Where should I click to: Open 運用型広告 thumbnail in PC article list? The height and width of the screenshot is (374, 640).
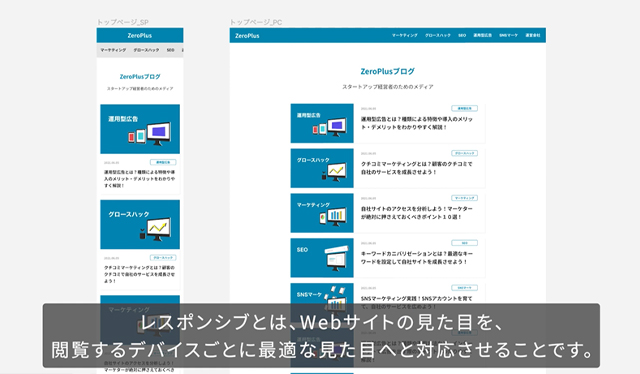(x=322, y=123)
